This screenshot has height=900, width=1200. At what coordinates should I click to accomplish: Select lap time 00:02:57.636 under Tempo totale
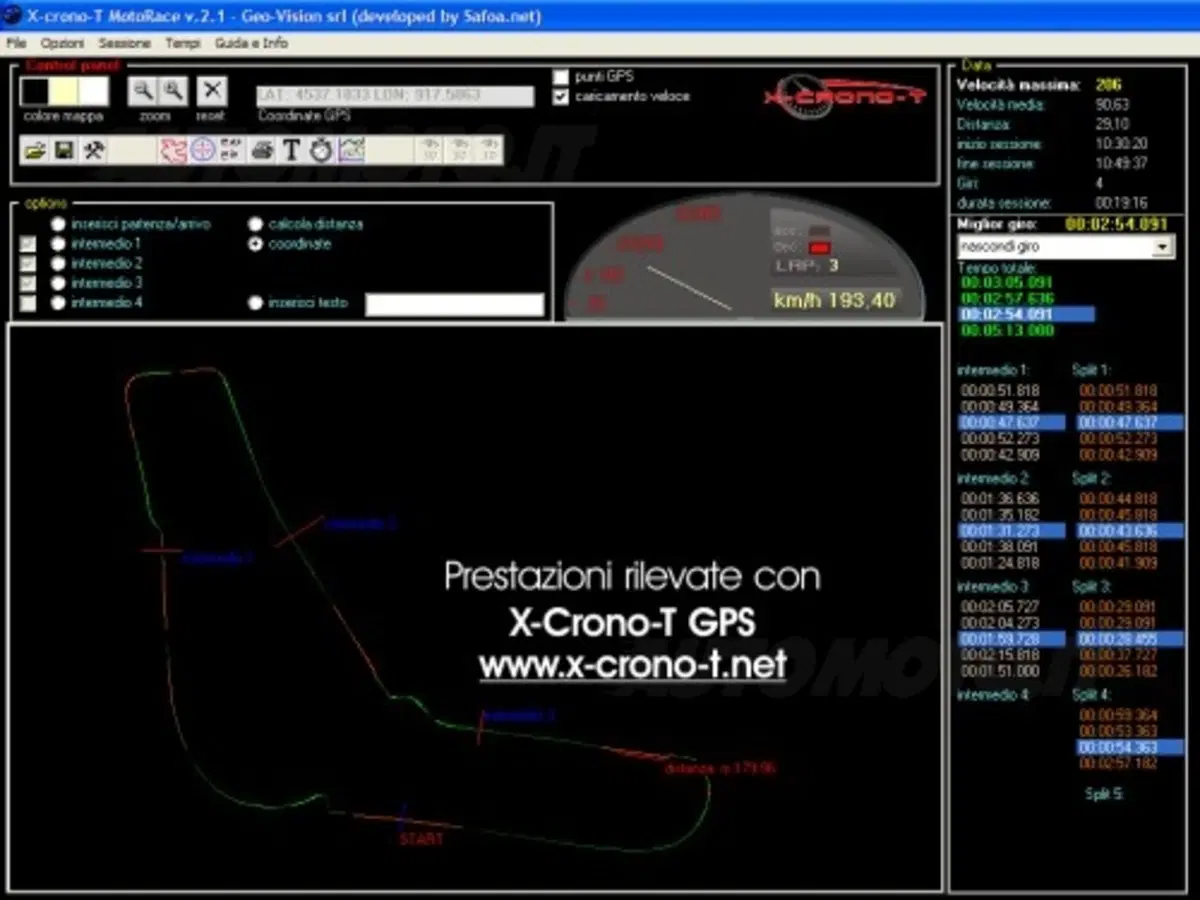(x=1007, y=298)
